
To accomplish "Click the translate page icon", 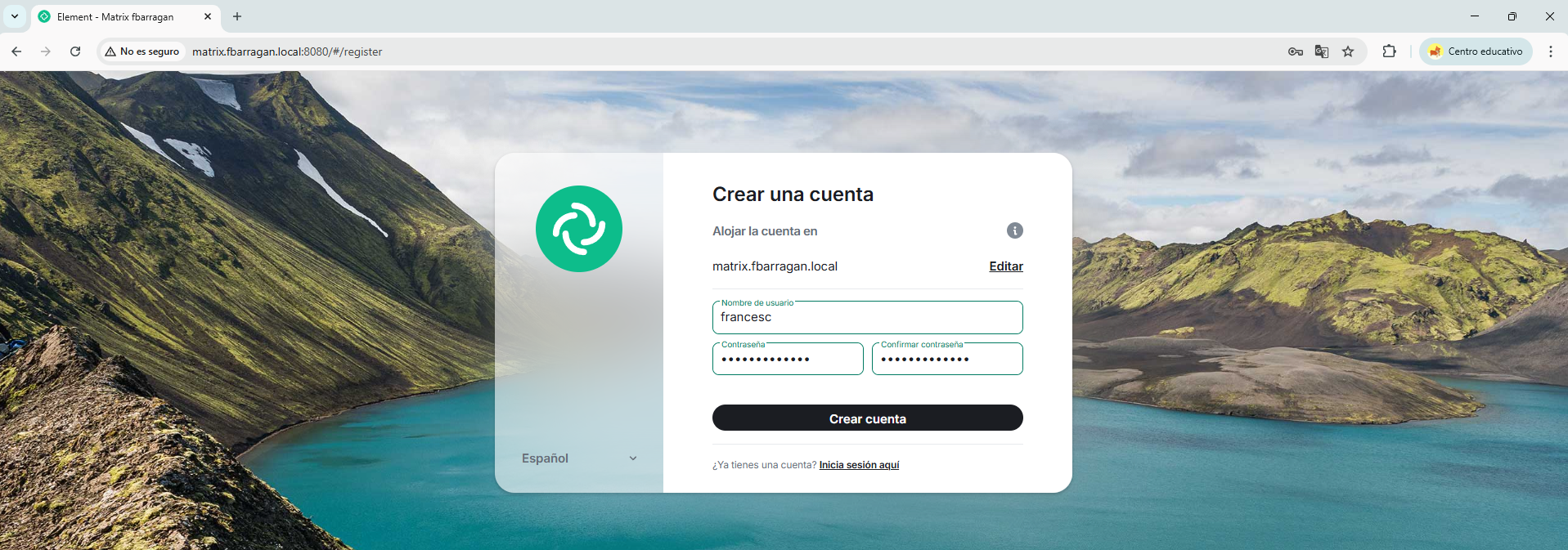I will (x=1322, y=51).
